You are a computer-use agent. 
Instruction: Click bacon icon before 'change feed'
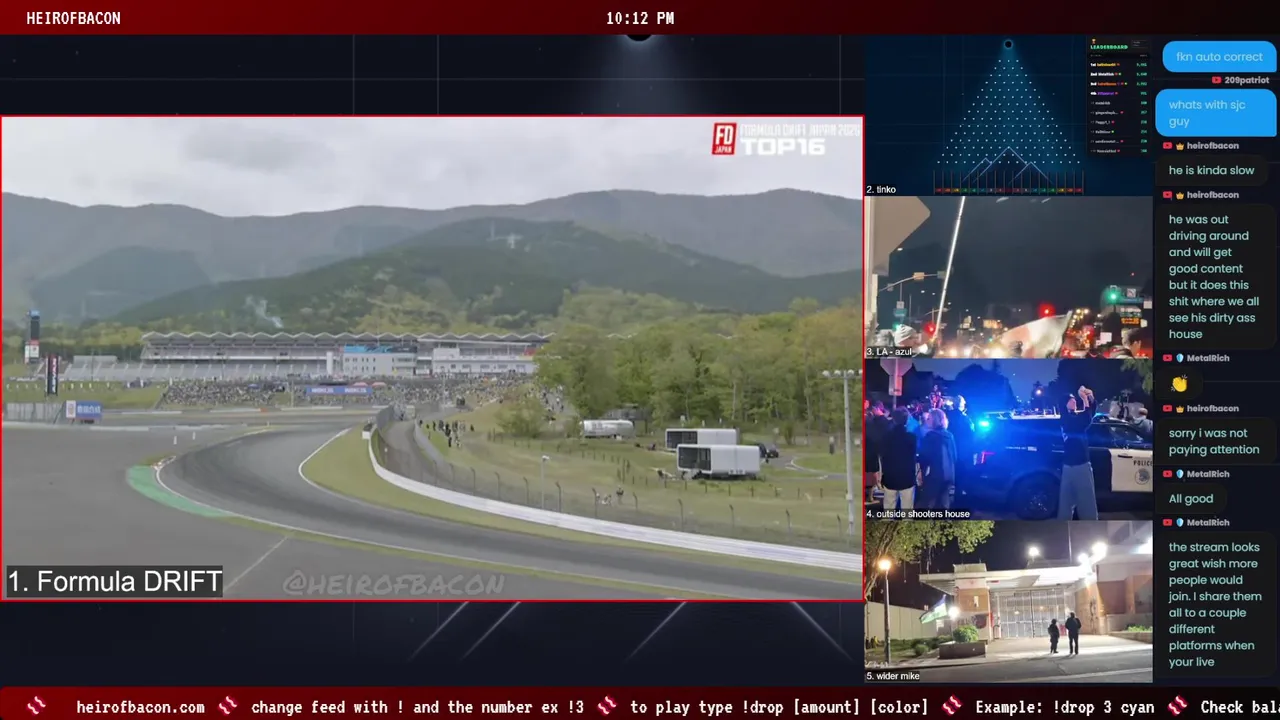[x=228, y=706]
